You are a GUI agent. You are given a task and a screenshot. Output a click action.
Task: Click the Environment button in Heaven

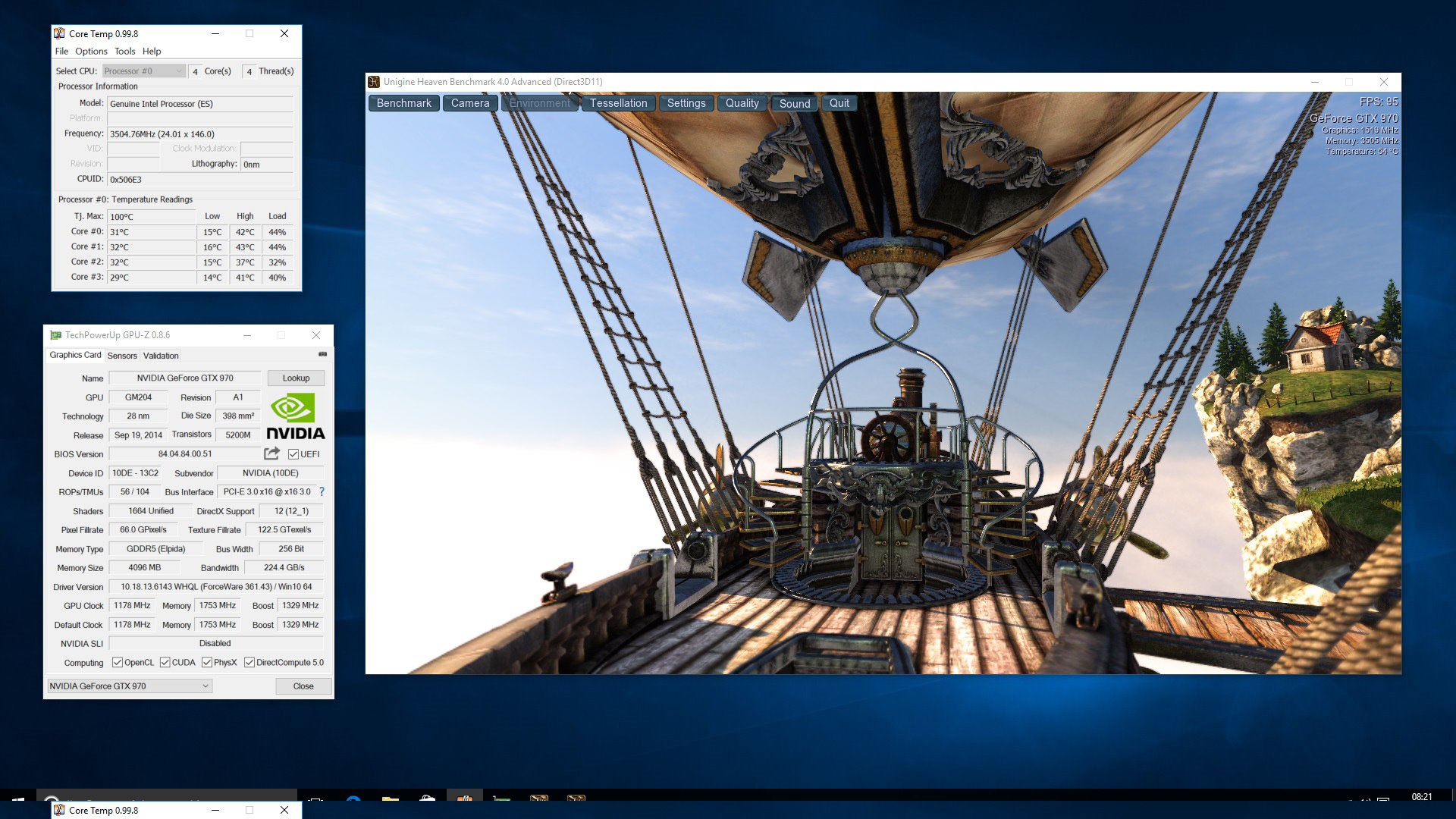[540, 103]
